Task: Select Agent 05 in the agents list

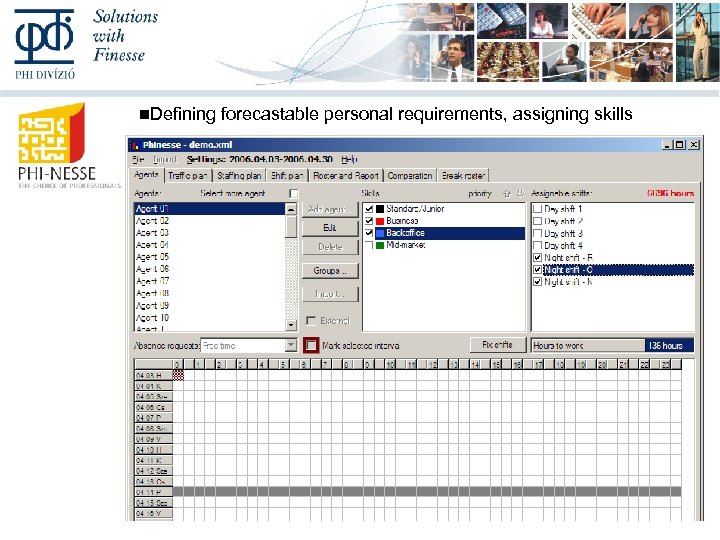Action: 209,257
